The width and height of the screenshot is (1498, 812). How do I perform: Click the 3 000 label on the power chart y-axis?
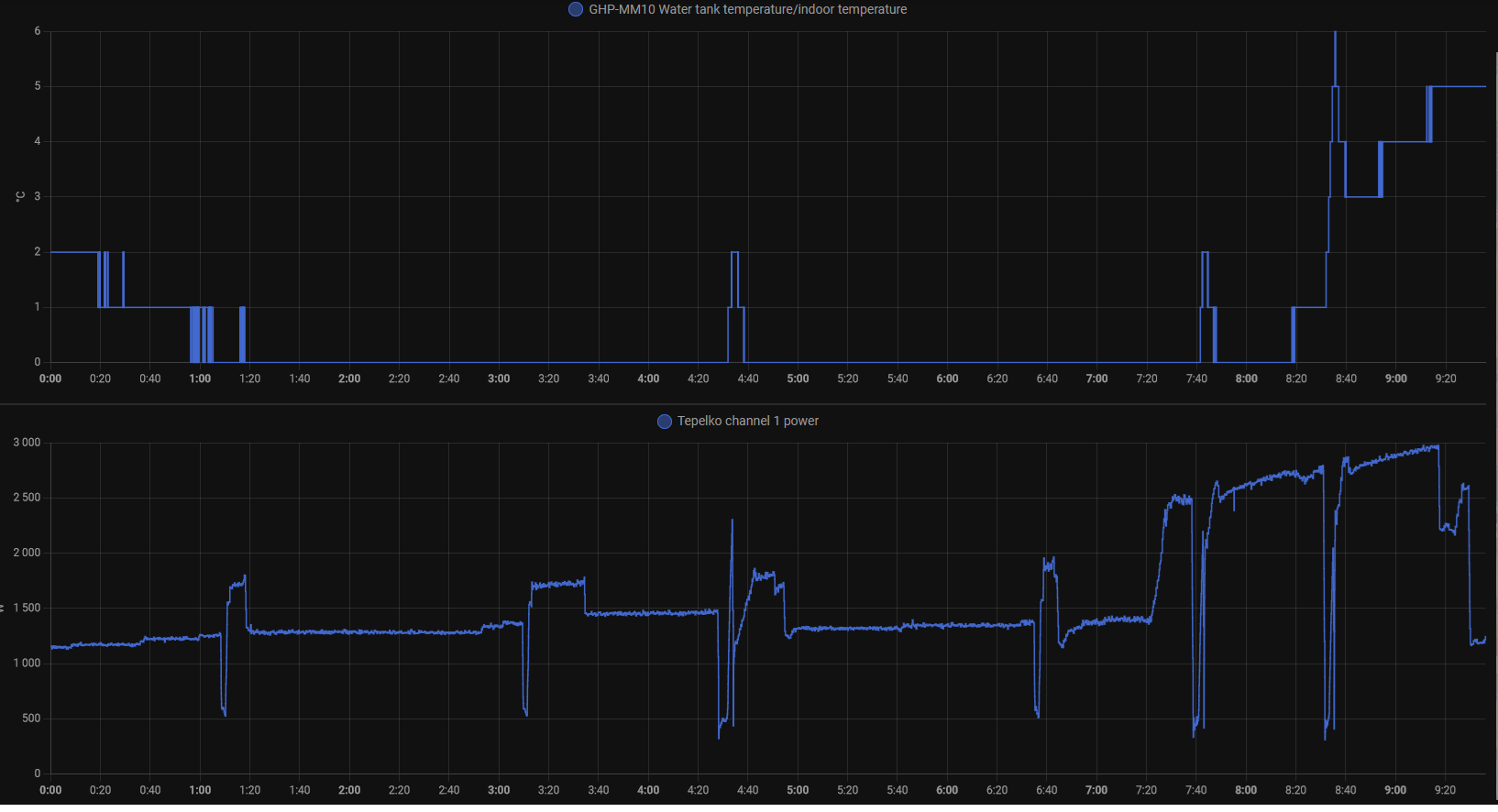coord(27,443)
